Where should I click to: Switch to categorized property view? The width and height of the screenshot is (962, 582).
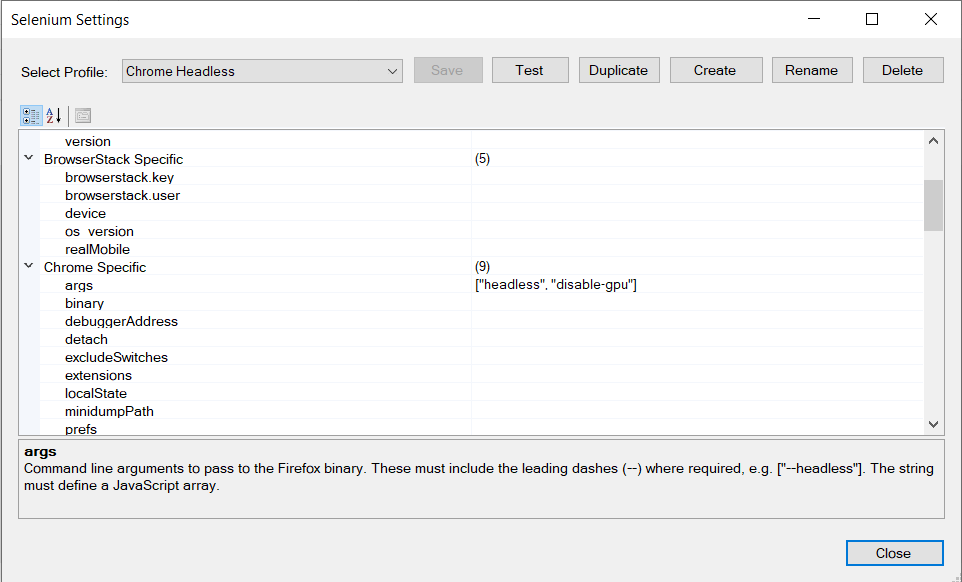[x=30, y=115]
